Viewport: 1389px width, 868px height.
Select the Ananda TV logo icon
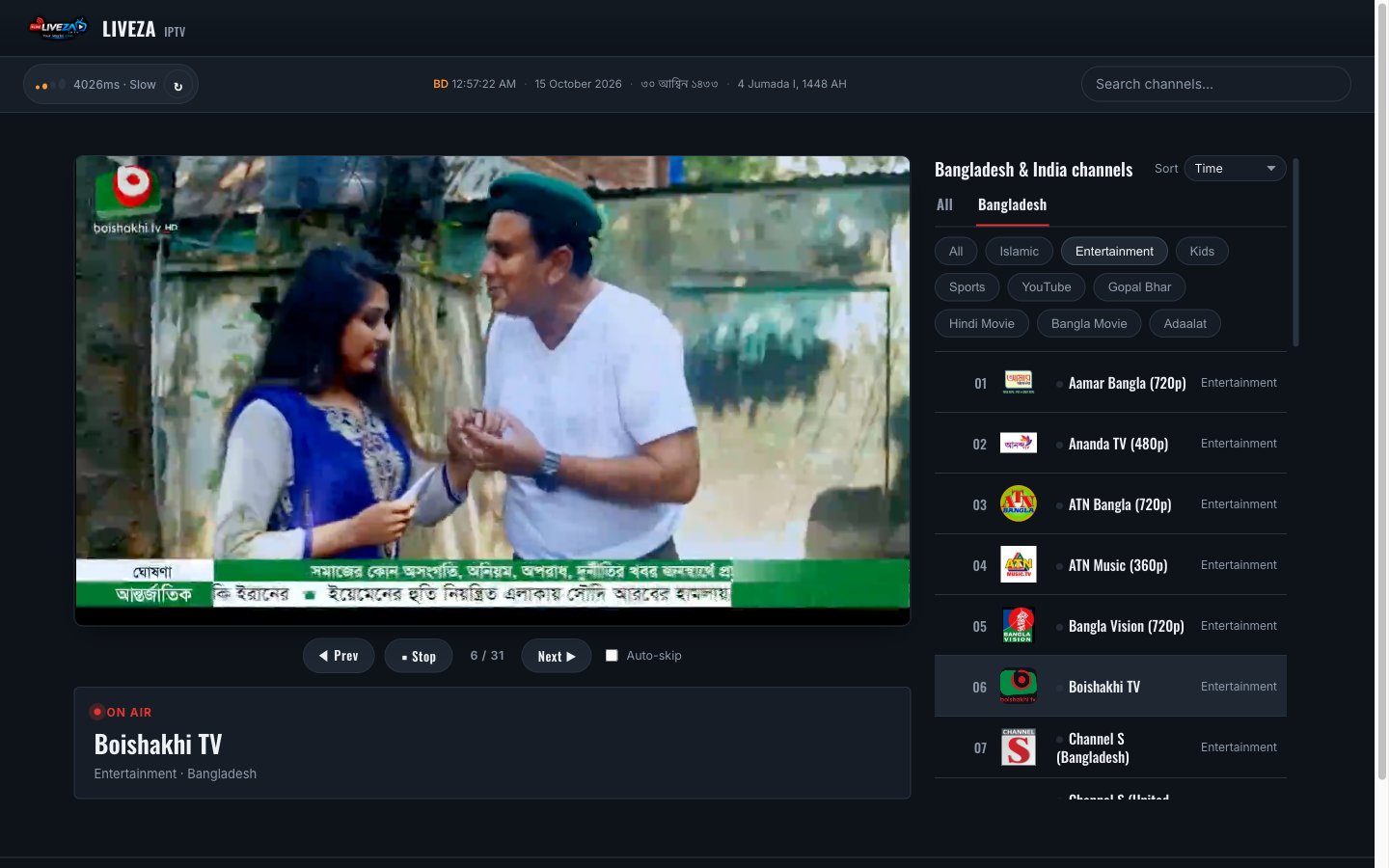click(x=1019, y=444)
